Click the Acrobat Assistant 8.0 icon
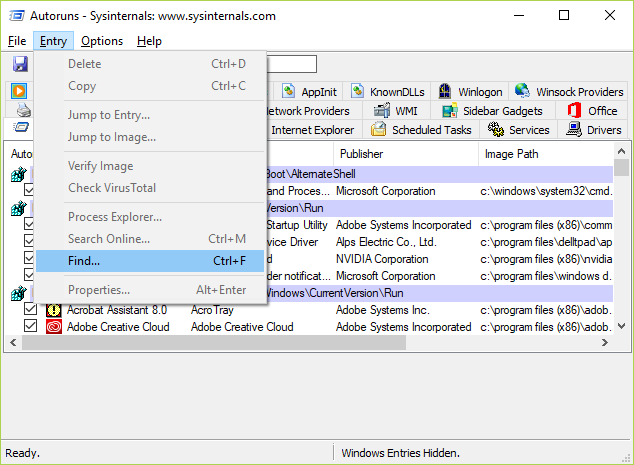 (53, 310)
